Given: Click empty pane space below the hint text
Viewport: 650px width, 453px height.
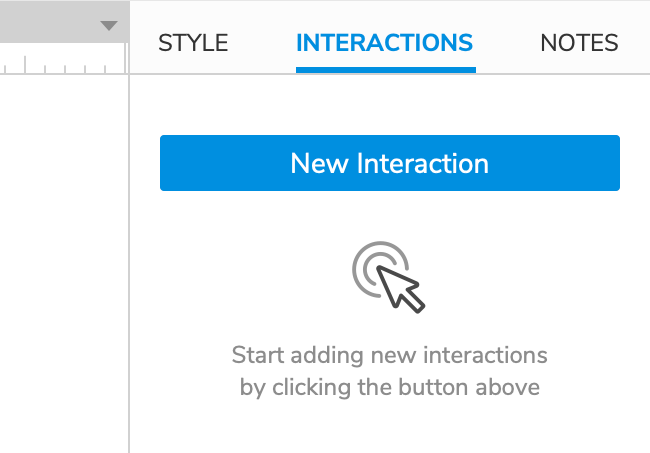Looking at the screenshot, I should [x=390, y=429].
